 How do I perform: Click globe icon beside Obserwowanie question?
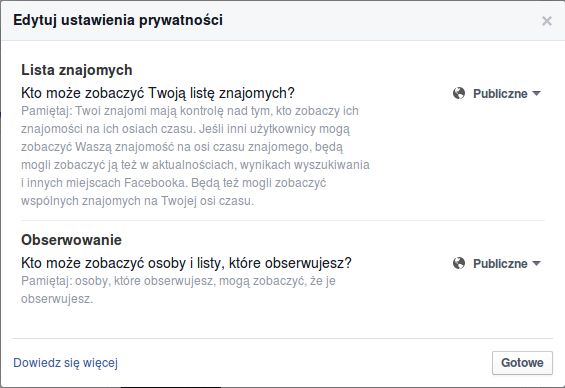point(459,263)
